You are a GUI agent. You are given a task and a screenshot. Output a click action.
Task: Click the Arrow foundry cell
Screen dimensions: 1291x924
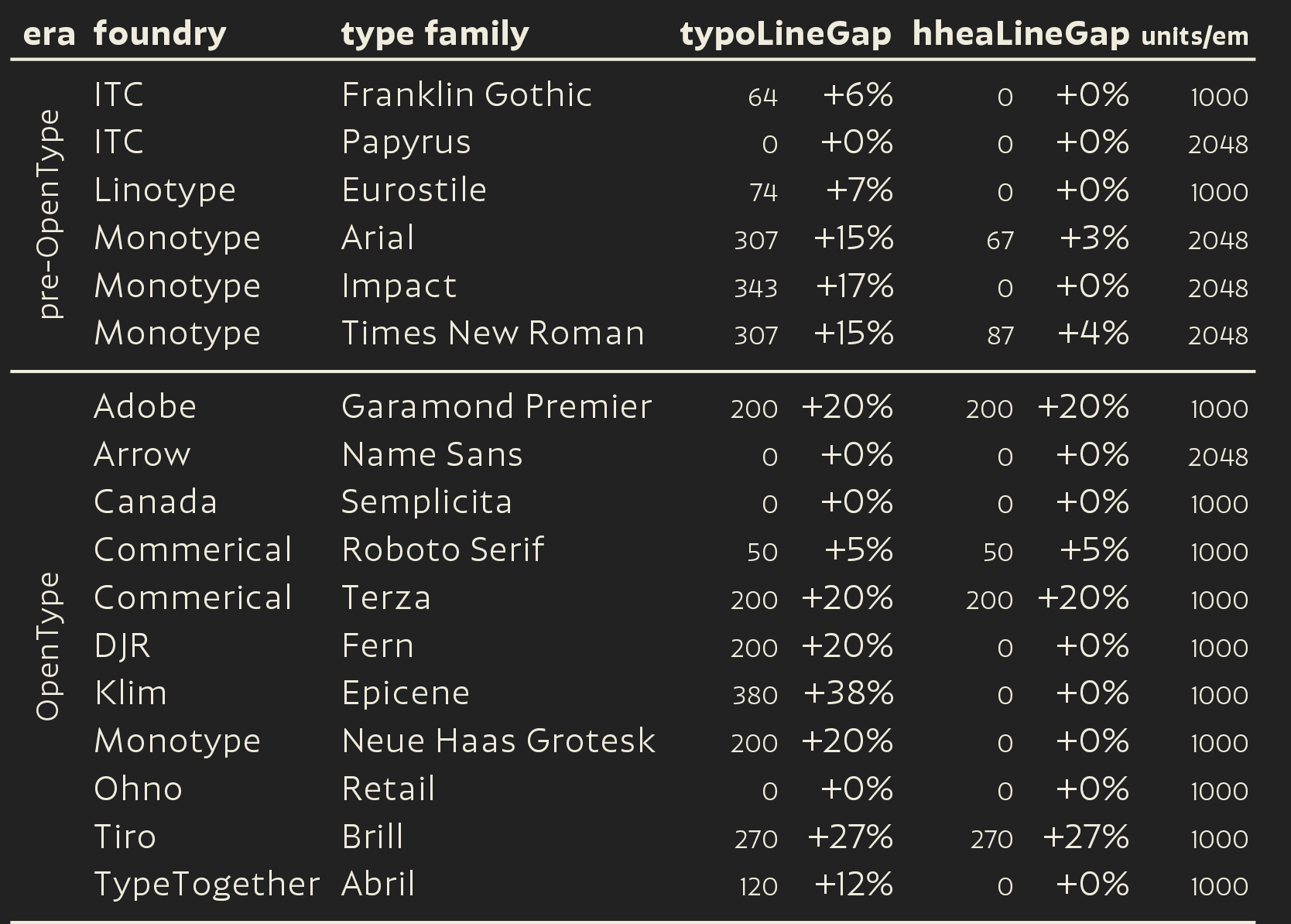point(142,454)
